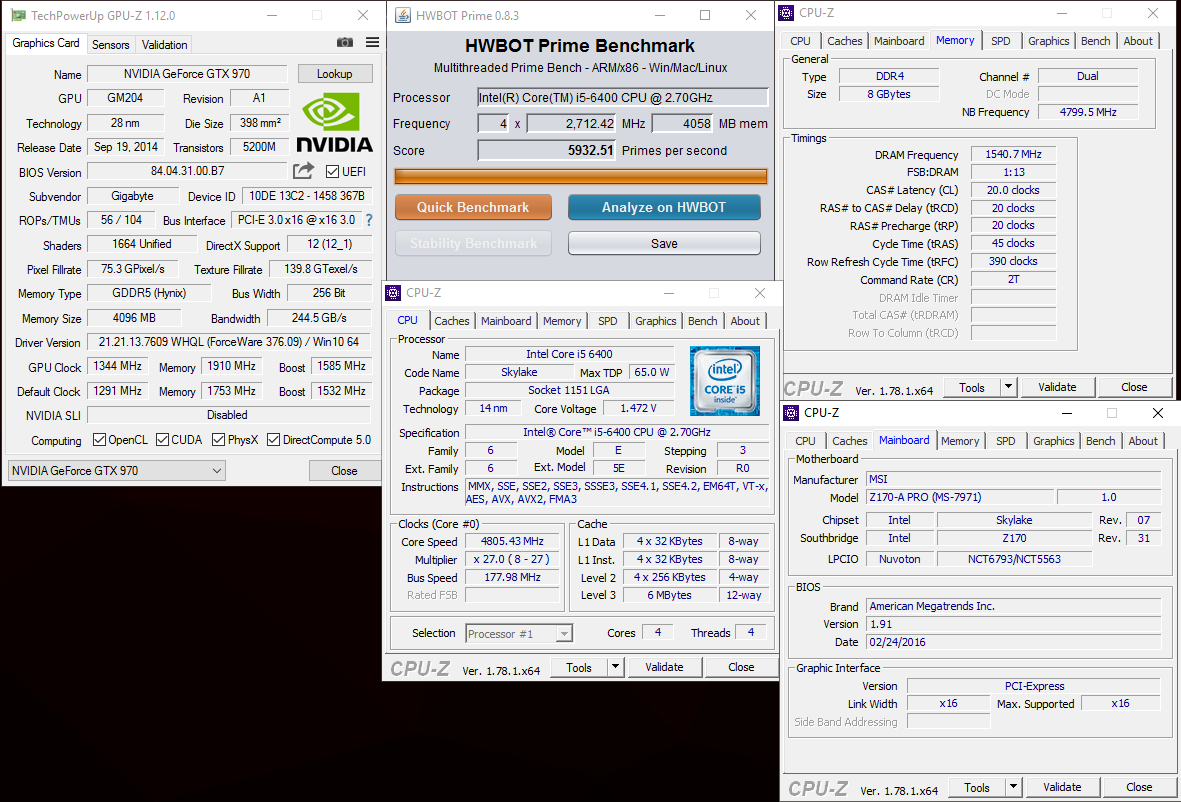Click the Core Voltage value 1.472 V
1181x802 pixels.
[x=638, y=408]
